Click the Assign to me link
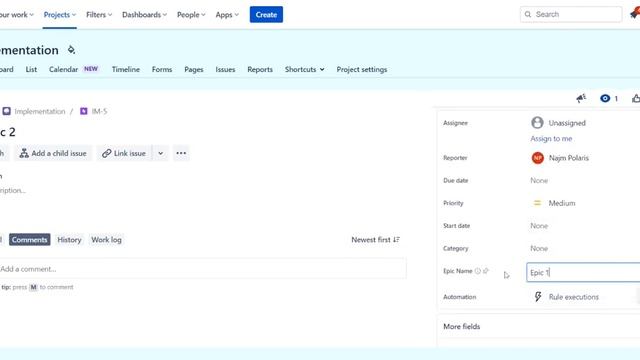 [x=551, y=138]
